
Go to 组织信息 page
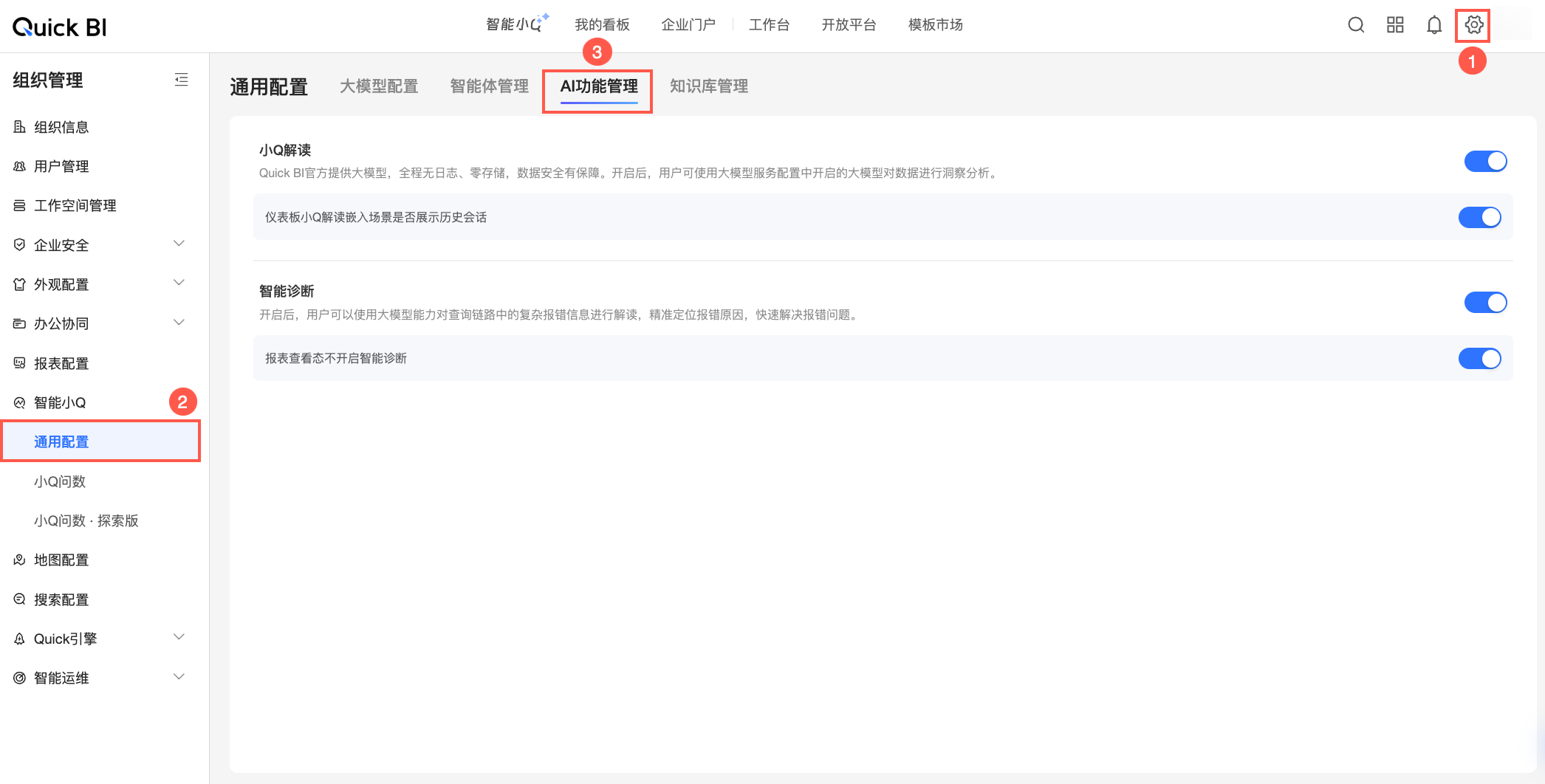click(x=61, y=127)
